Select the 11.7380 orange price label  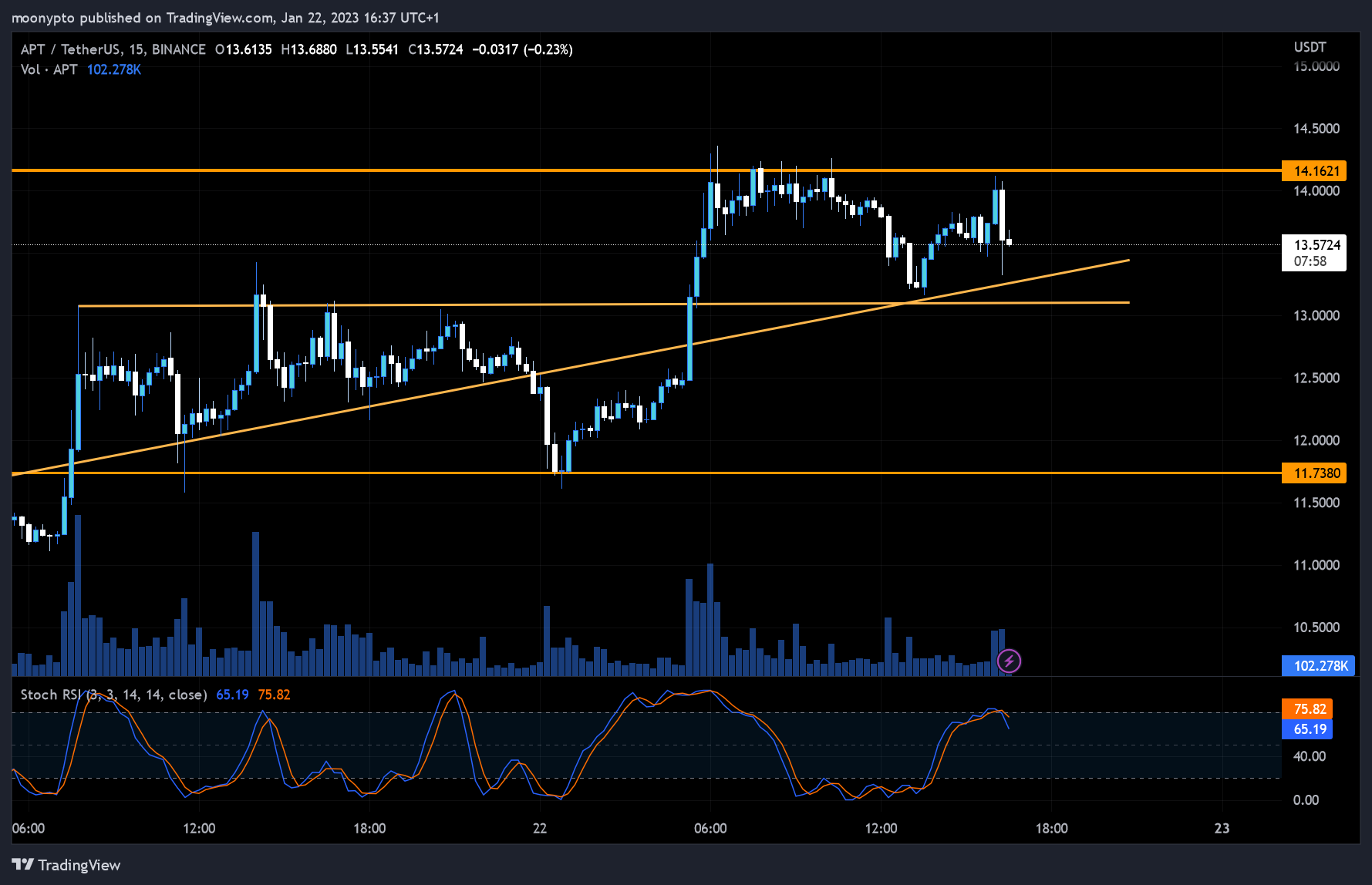[1314, 473]
